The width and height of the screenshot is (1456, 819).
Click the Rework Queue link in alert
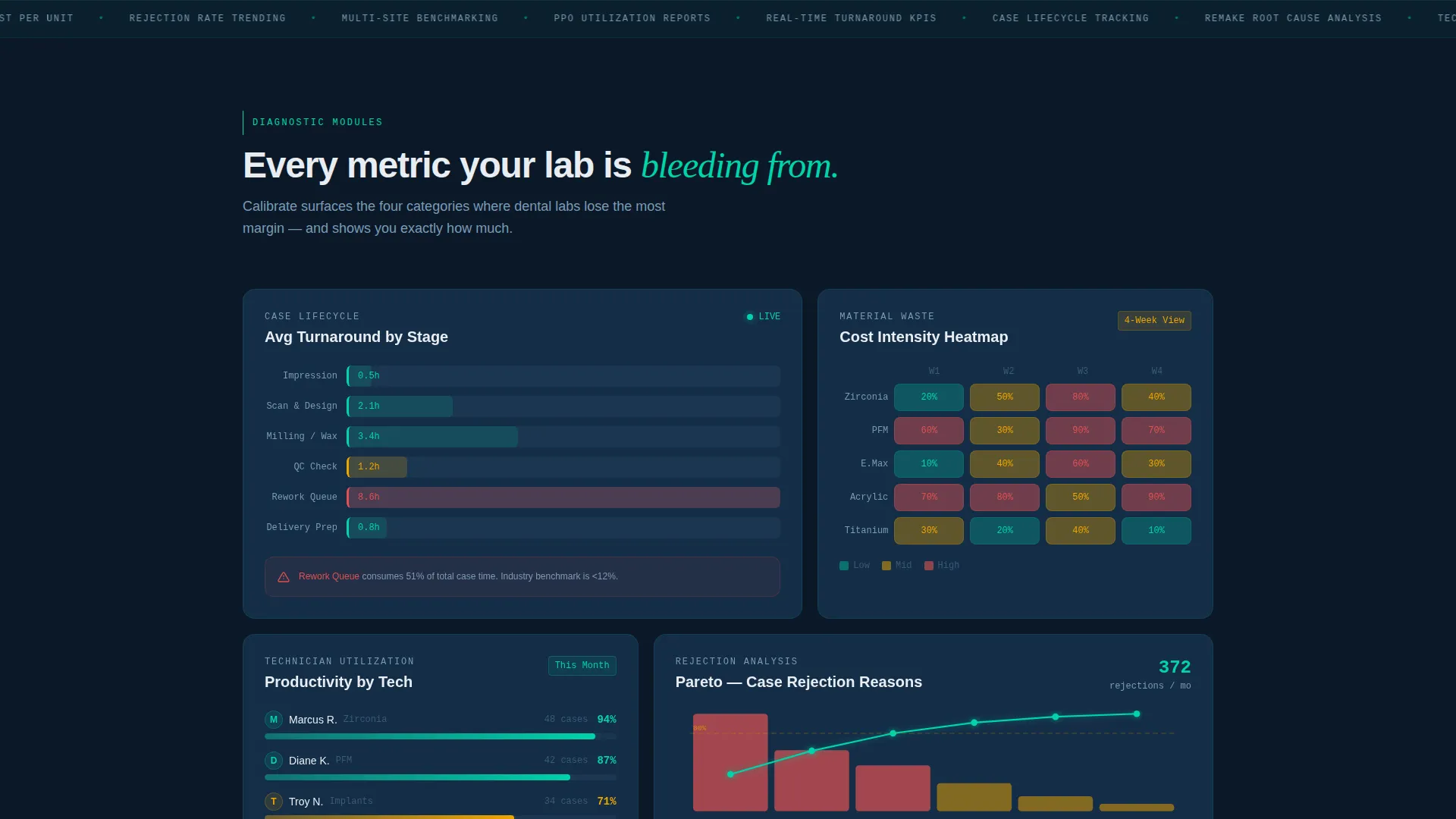(329, 576)
